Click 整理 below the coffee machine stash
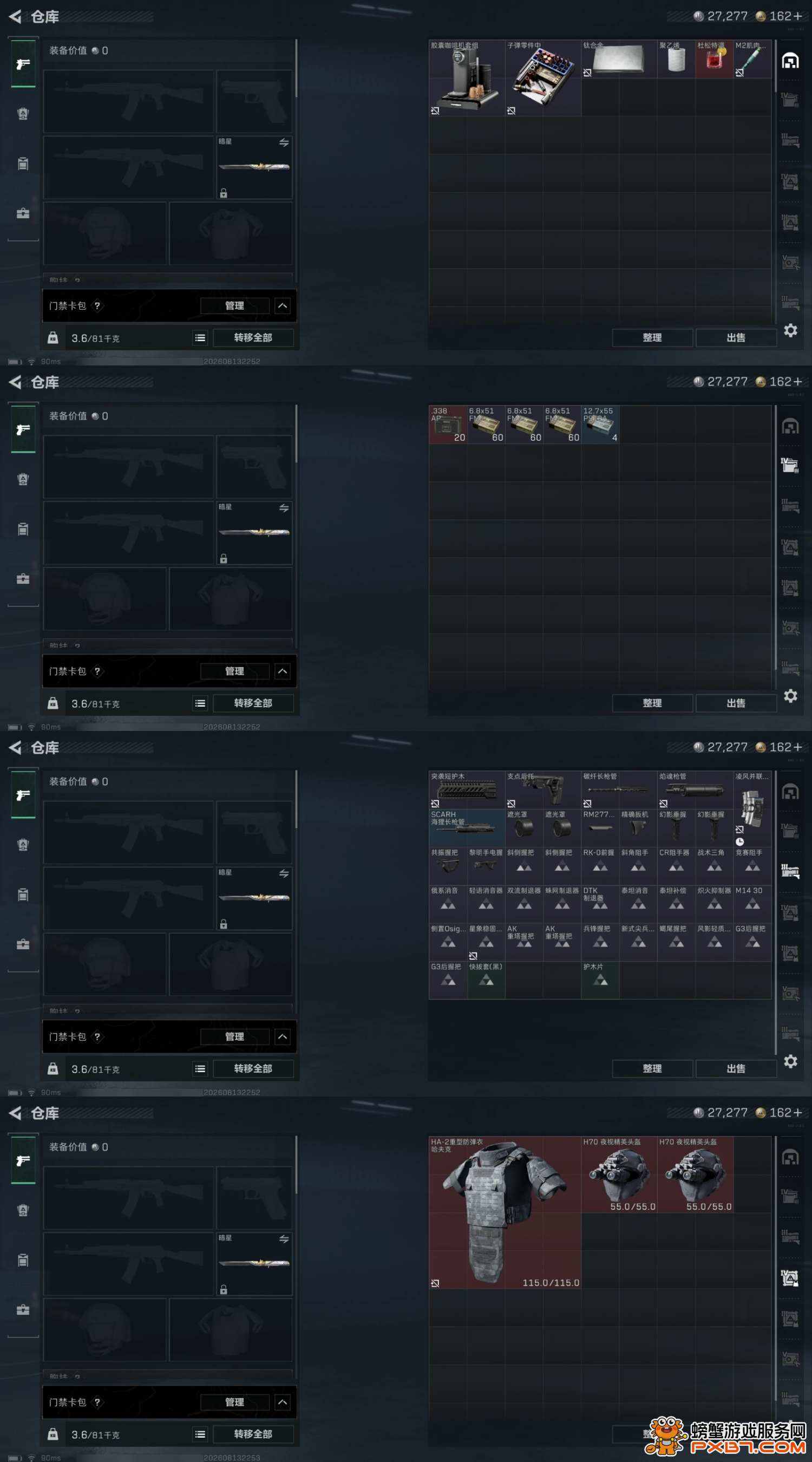 652,338
